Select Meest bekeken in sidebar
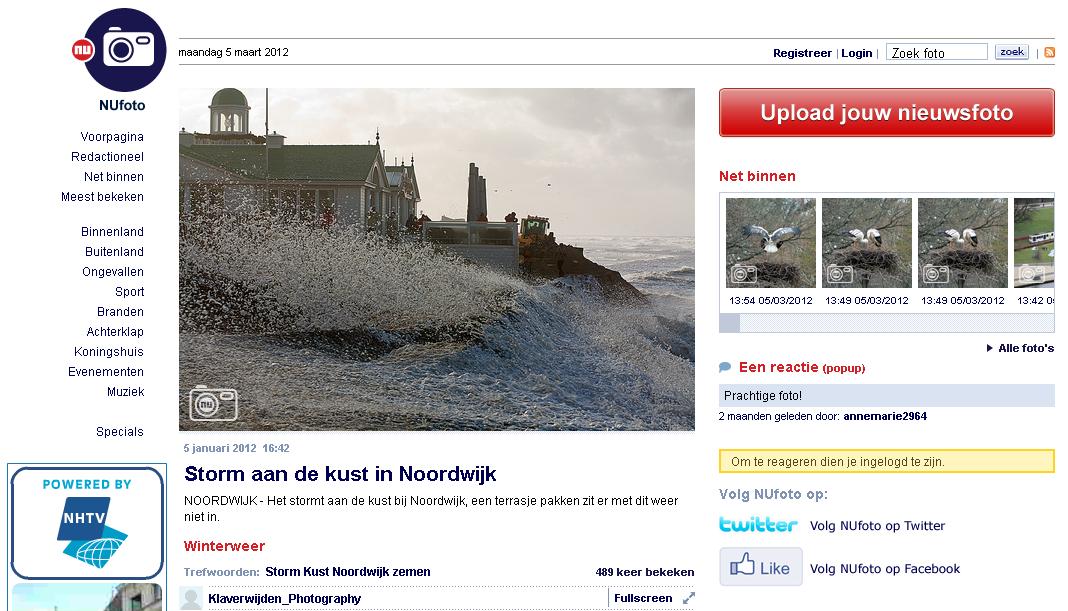1068x611 pixels. point(102,197)
